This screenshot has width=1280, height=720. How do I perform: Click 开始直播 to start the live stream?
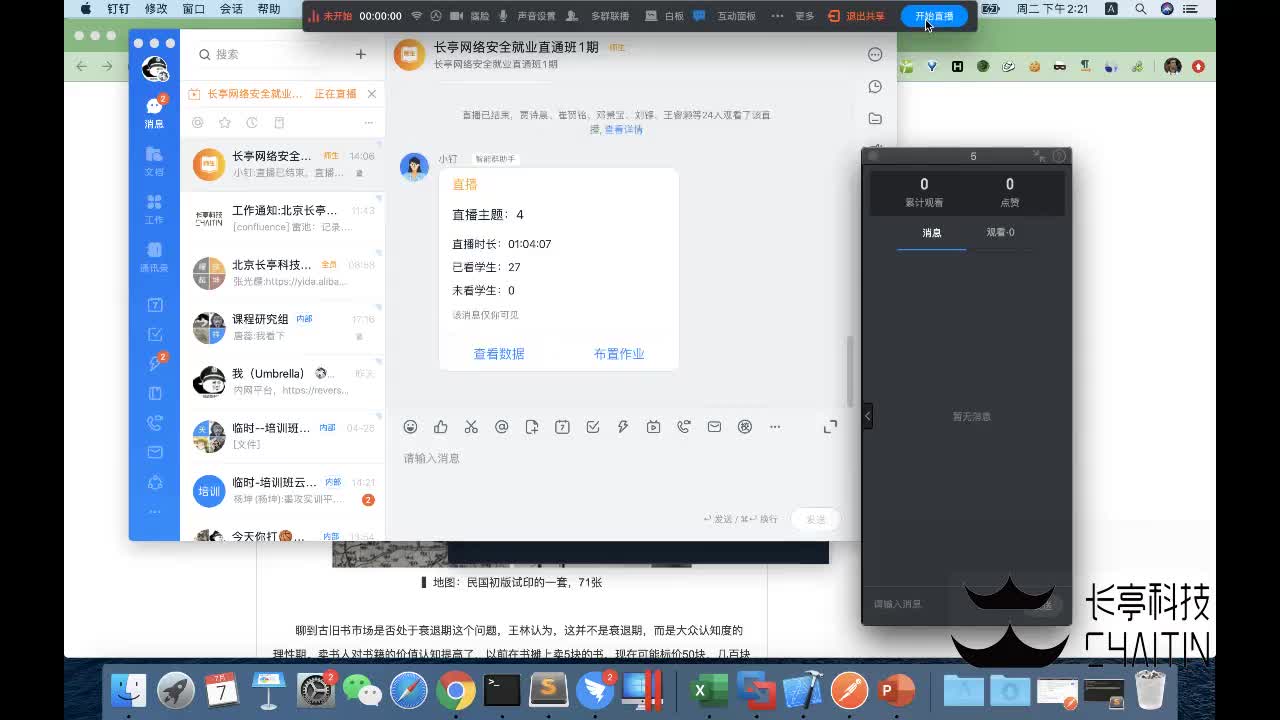tap(934, 16)
